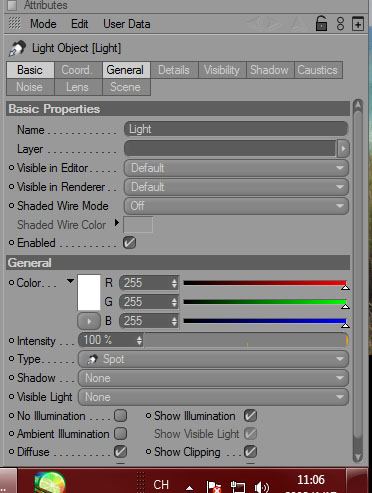Expand the Color disclosure triangle
The height and width of the screenshot is (493, 372).
click(70, 281)
